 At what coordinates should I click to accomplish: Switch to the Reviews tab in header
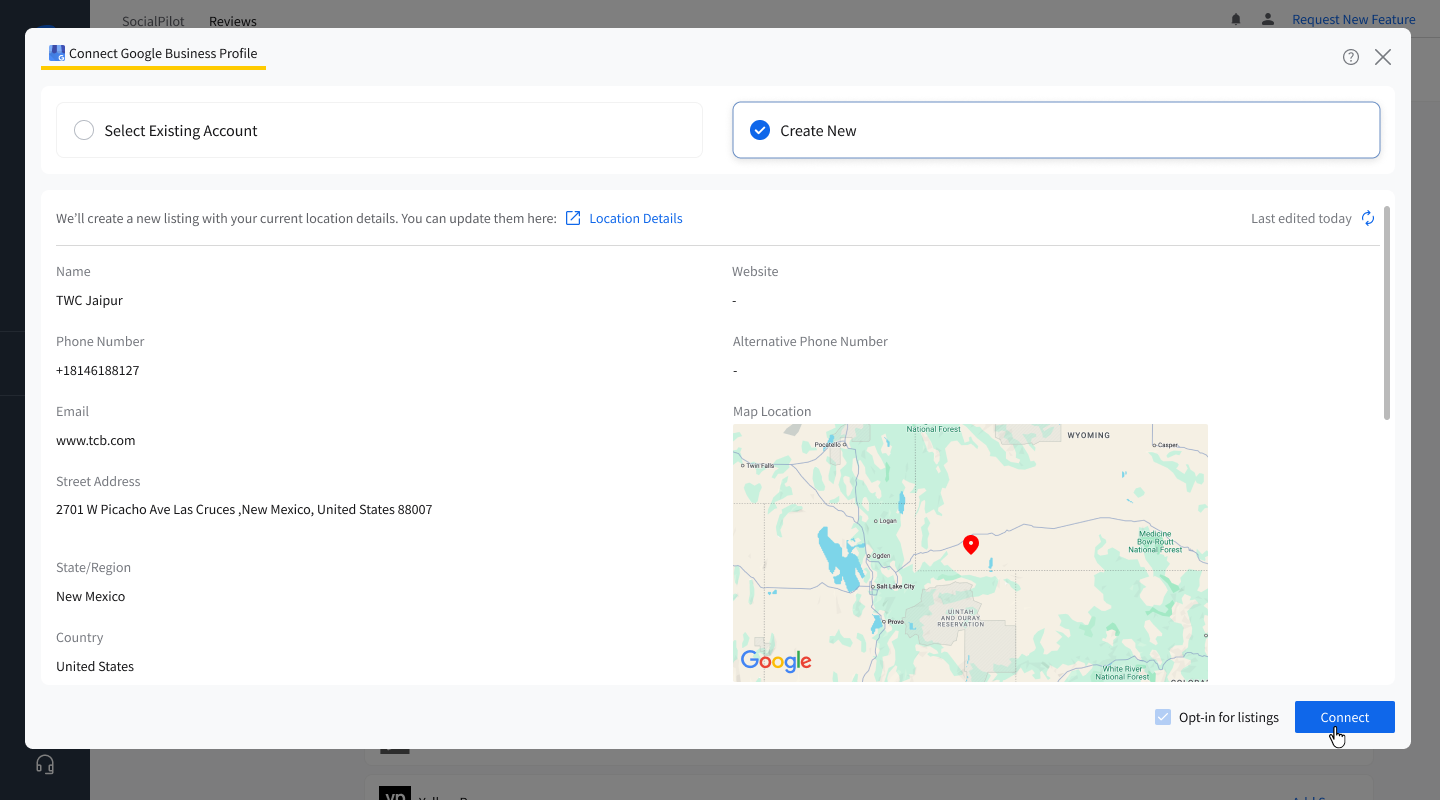click(233, 21)
